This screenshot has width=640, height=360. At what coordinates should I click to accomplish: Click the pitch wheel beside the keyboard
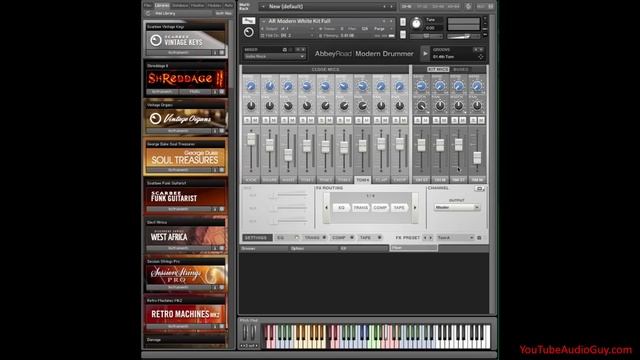245,333
